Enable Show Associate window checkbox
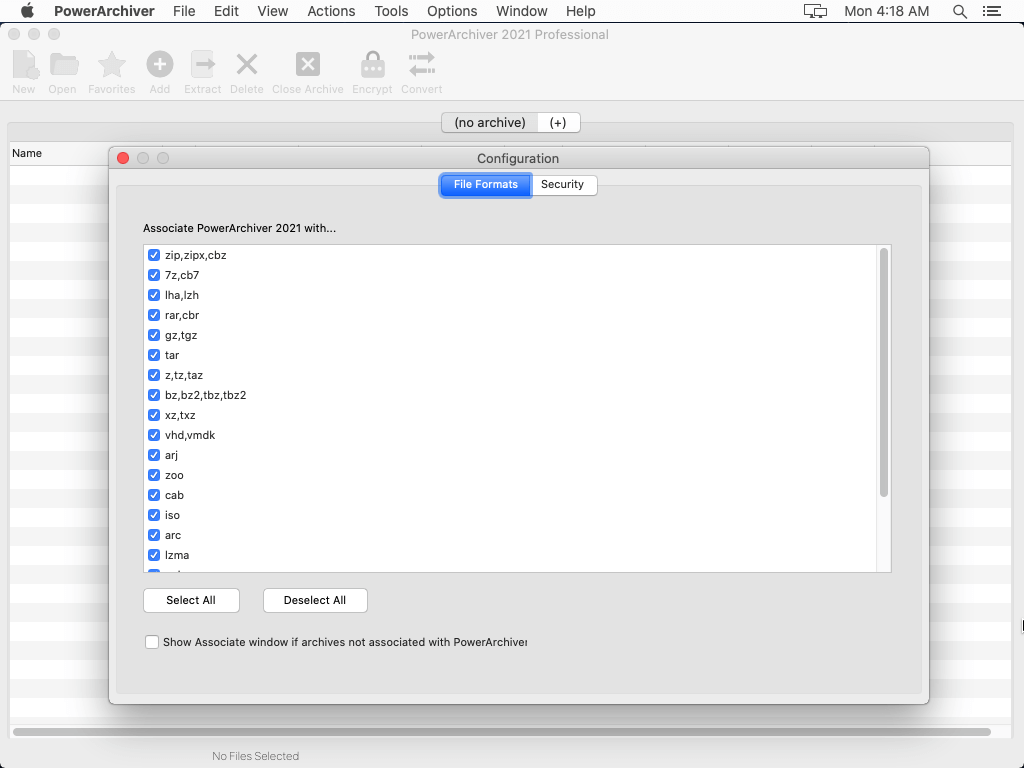Screen dimensions: 1024x768 (152, 642)
